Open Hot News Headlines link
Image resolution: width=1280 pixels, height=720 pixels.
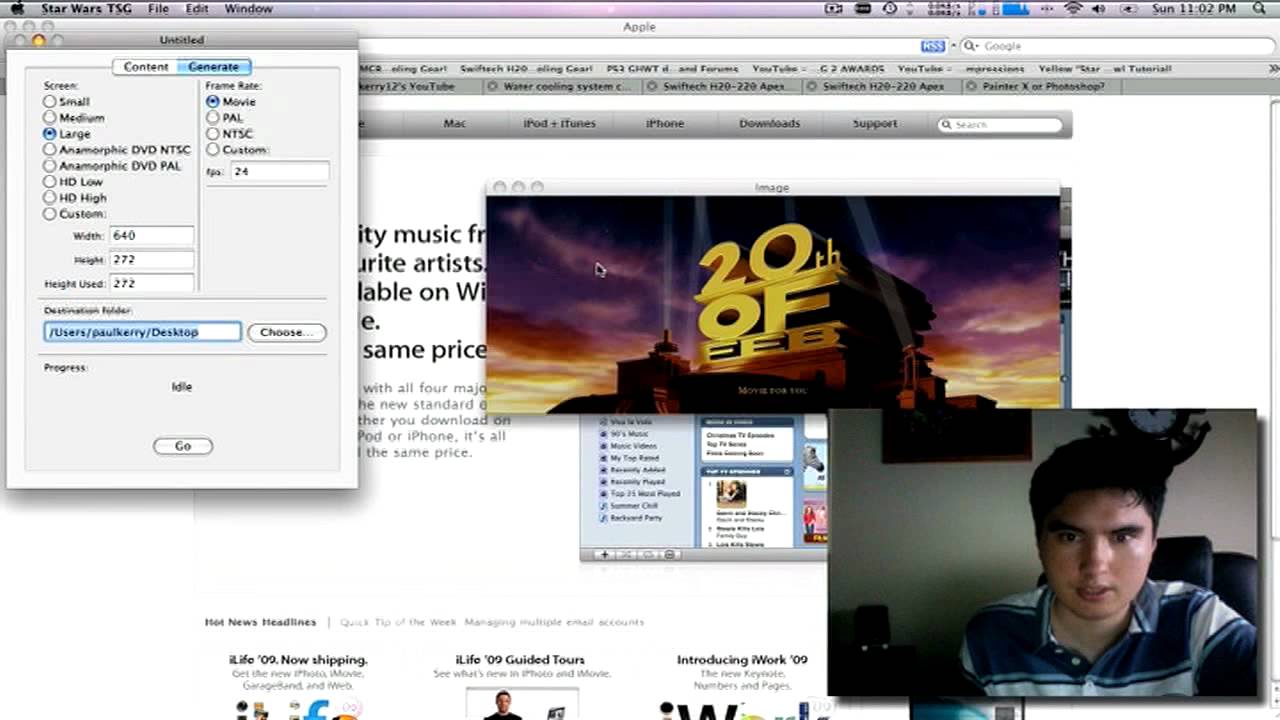coord(260,622)
